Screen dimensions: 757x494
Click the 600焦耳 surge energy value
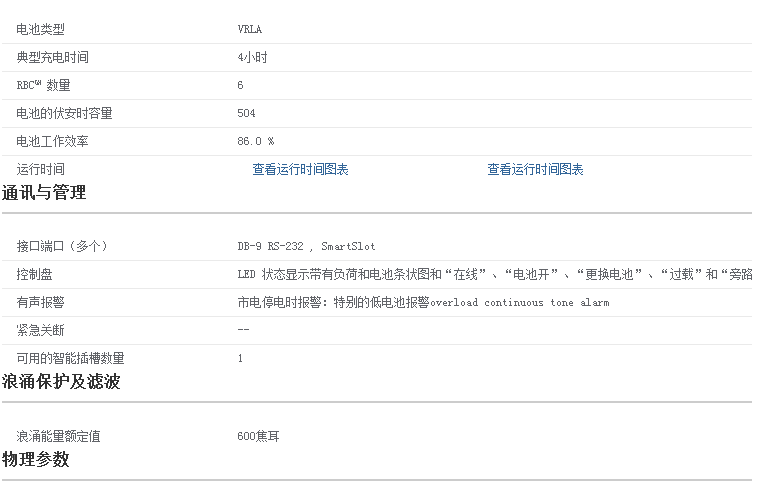[x=258, y=437]
